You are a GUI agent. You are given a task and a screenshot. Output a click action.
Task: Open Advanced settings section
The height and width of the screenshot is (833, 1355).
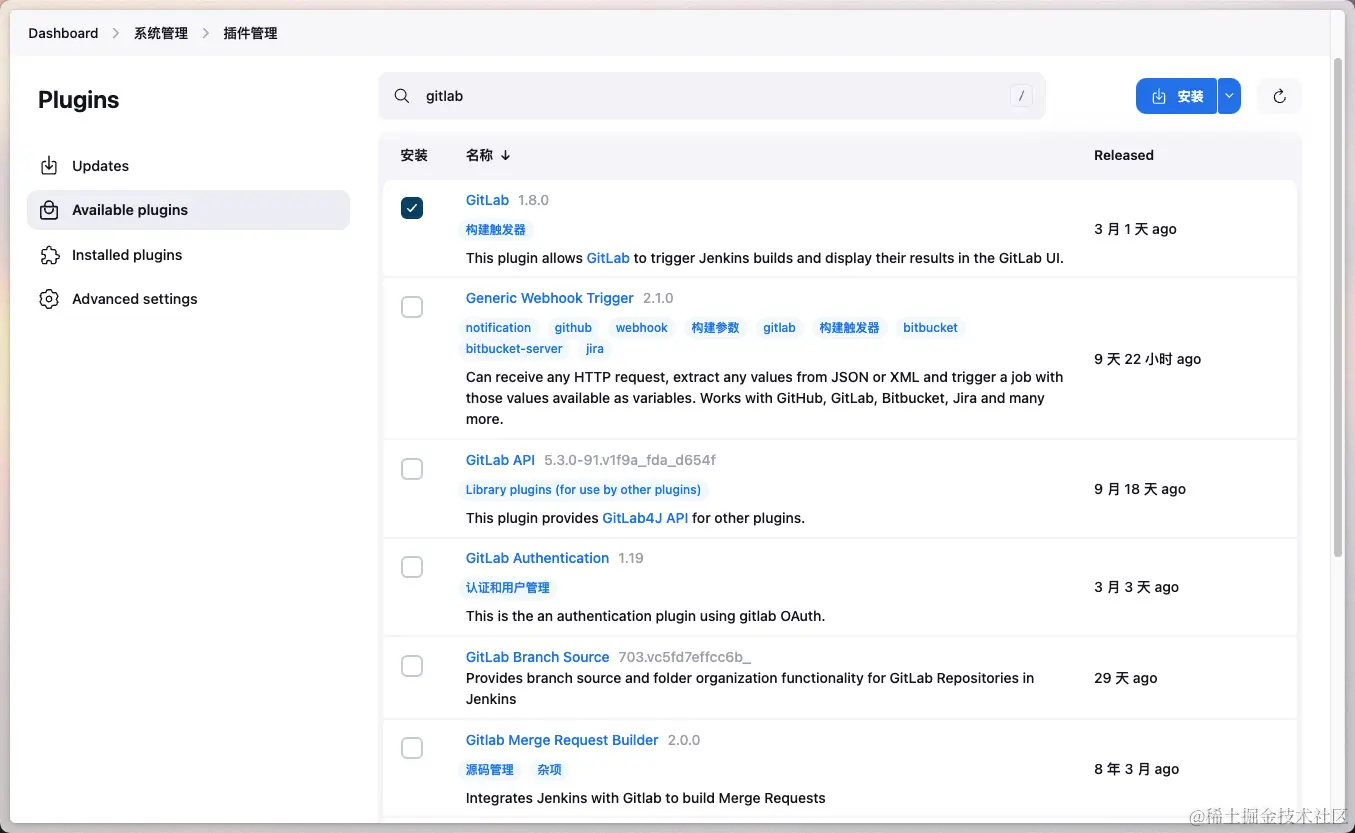coord(189,299)
